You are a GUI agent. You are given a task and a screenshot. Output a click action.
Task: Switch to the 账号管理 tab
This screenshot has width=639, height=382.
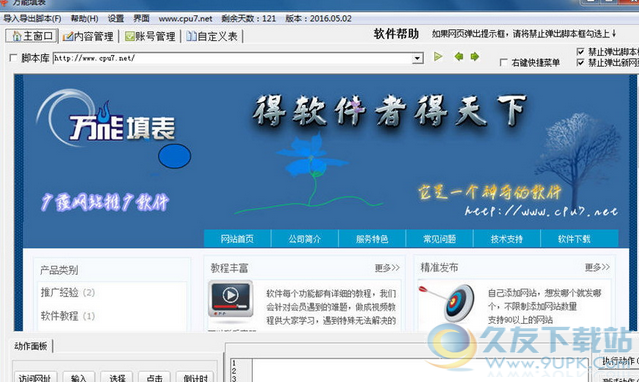click(150, 36)
